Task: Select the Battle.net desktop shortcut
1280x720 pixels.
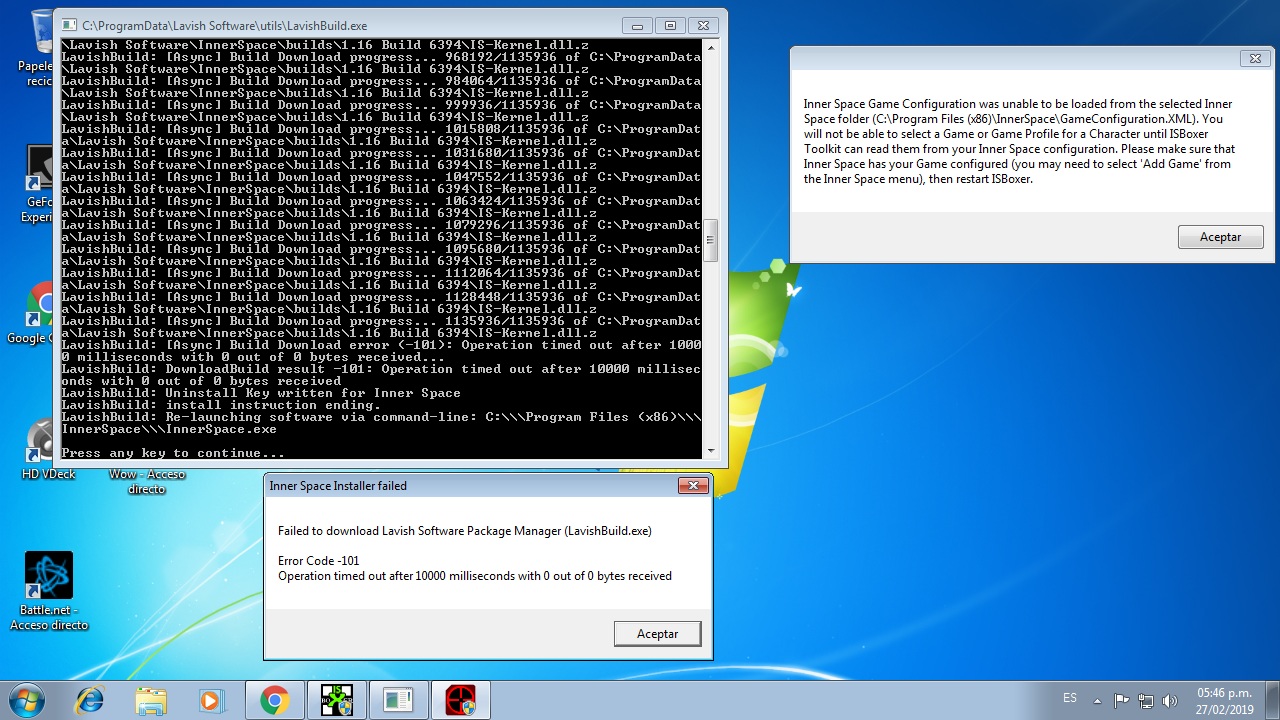Action: [x=49, y=591]
